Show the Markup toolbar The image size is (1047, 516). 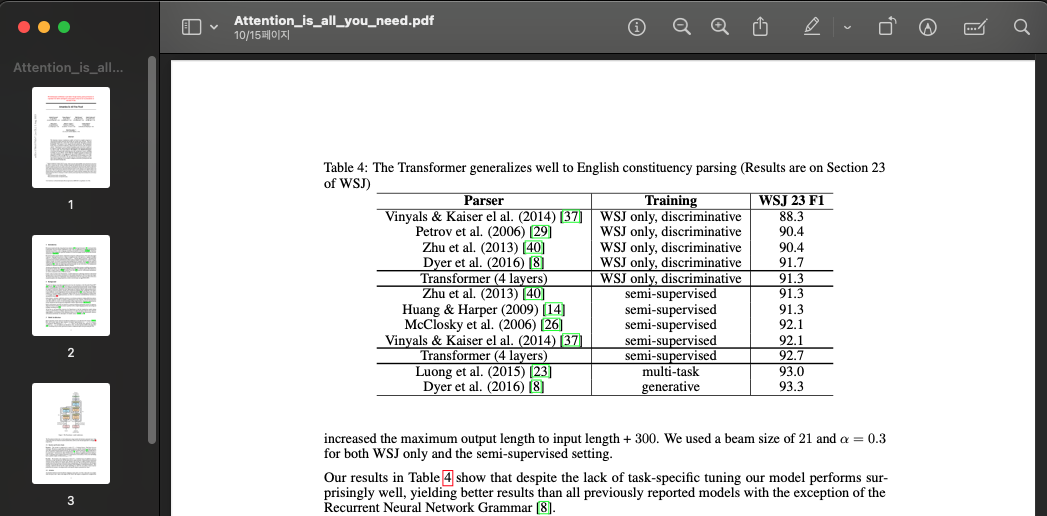[927, 27]
